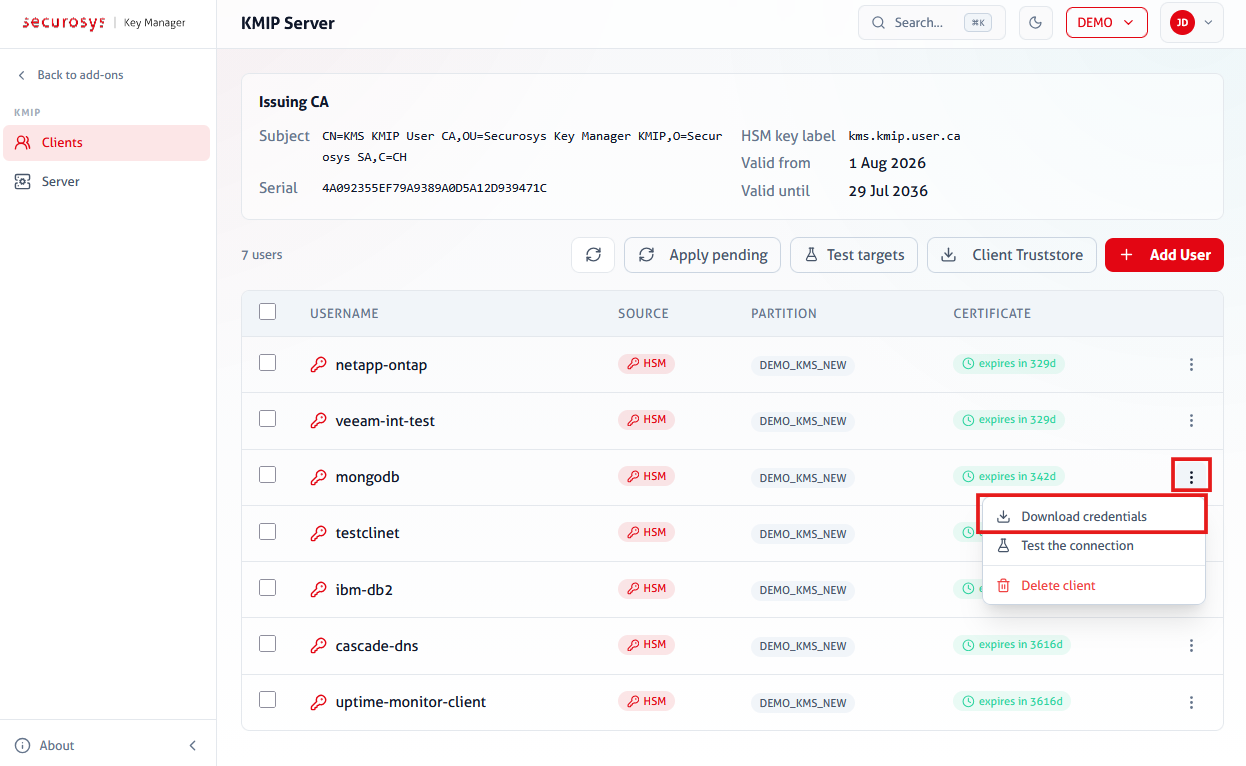Click the key icon beside testclinet

click(x=319, y=533)
